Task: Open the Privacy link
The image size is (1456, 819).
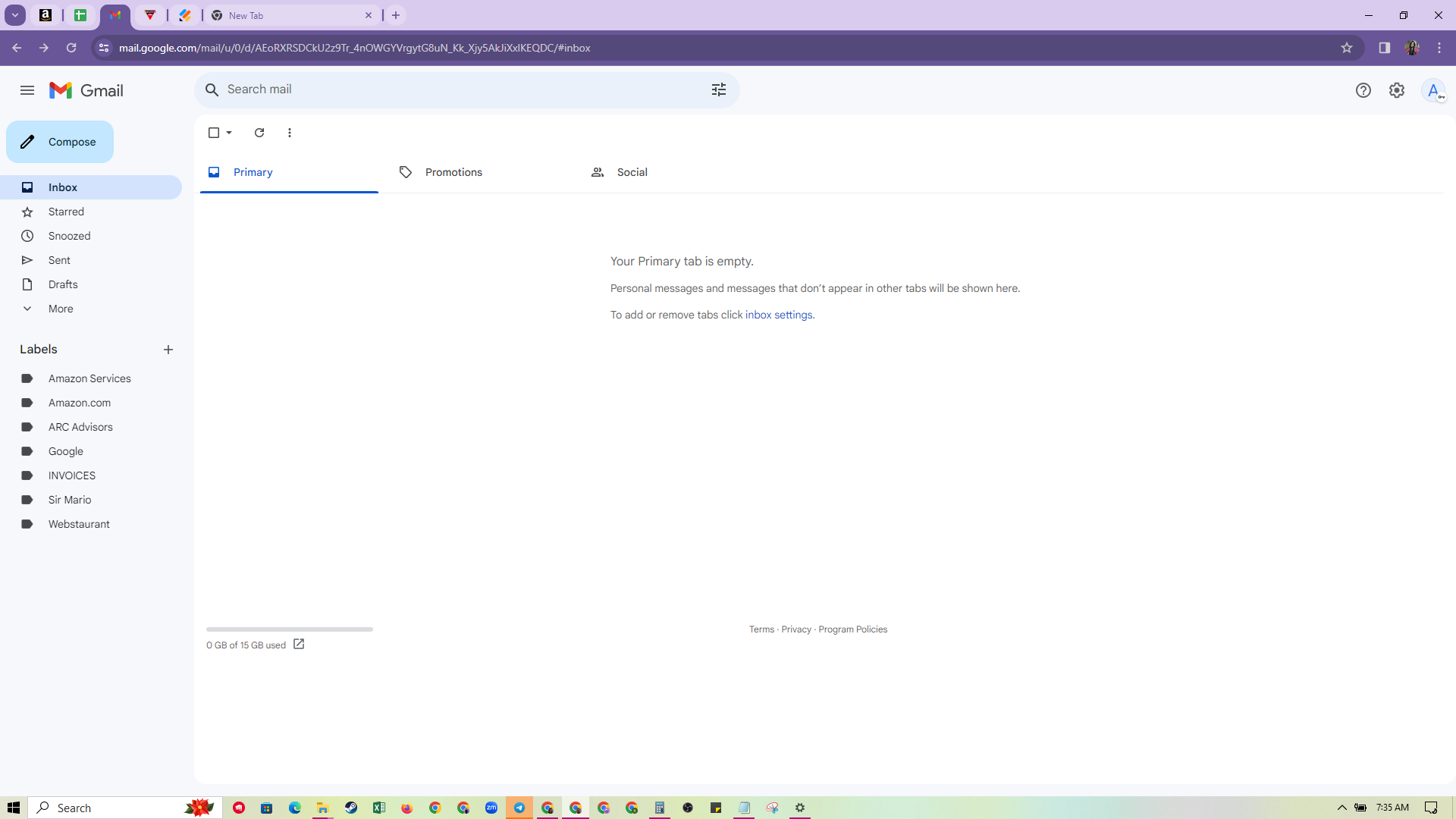Action: click(796, 629)
